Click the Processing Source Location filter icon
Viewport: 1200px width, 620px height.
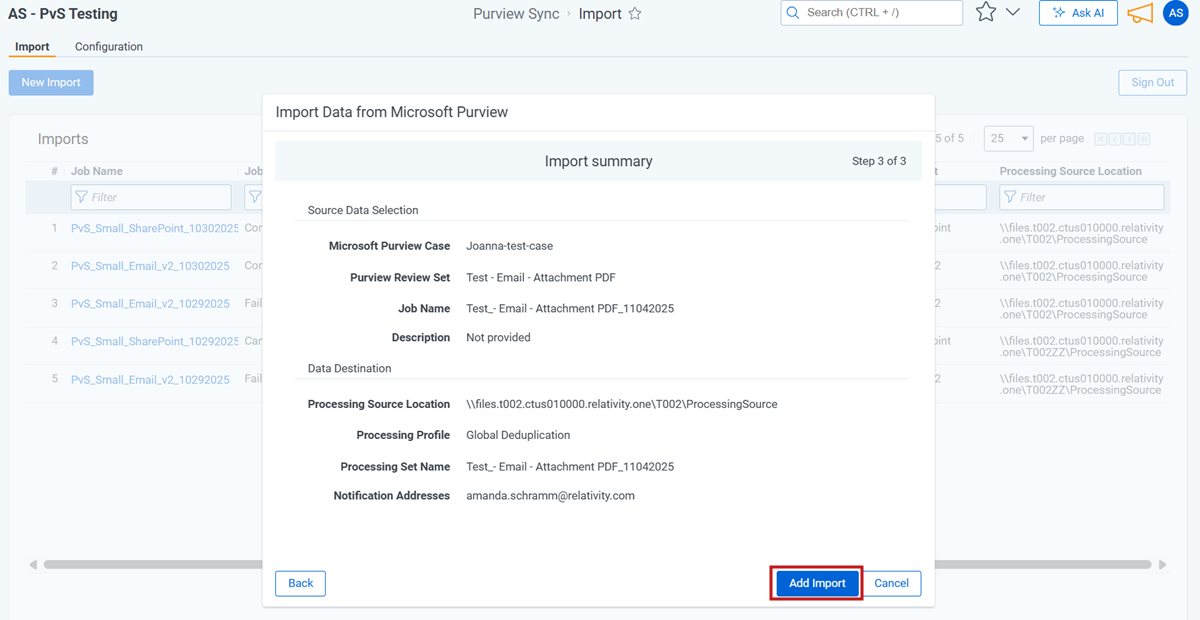pyautogui.click(x=1009, y=197)
